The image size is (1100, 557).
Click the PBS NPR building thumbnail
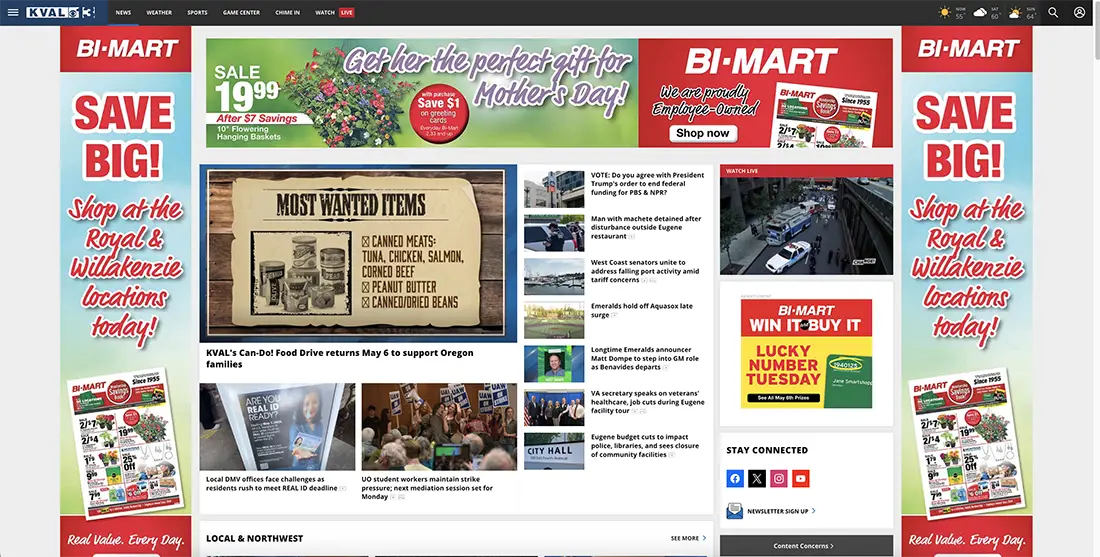click(554, 189)
